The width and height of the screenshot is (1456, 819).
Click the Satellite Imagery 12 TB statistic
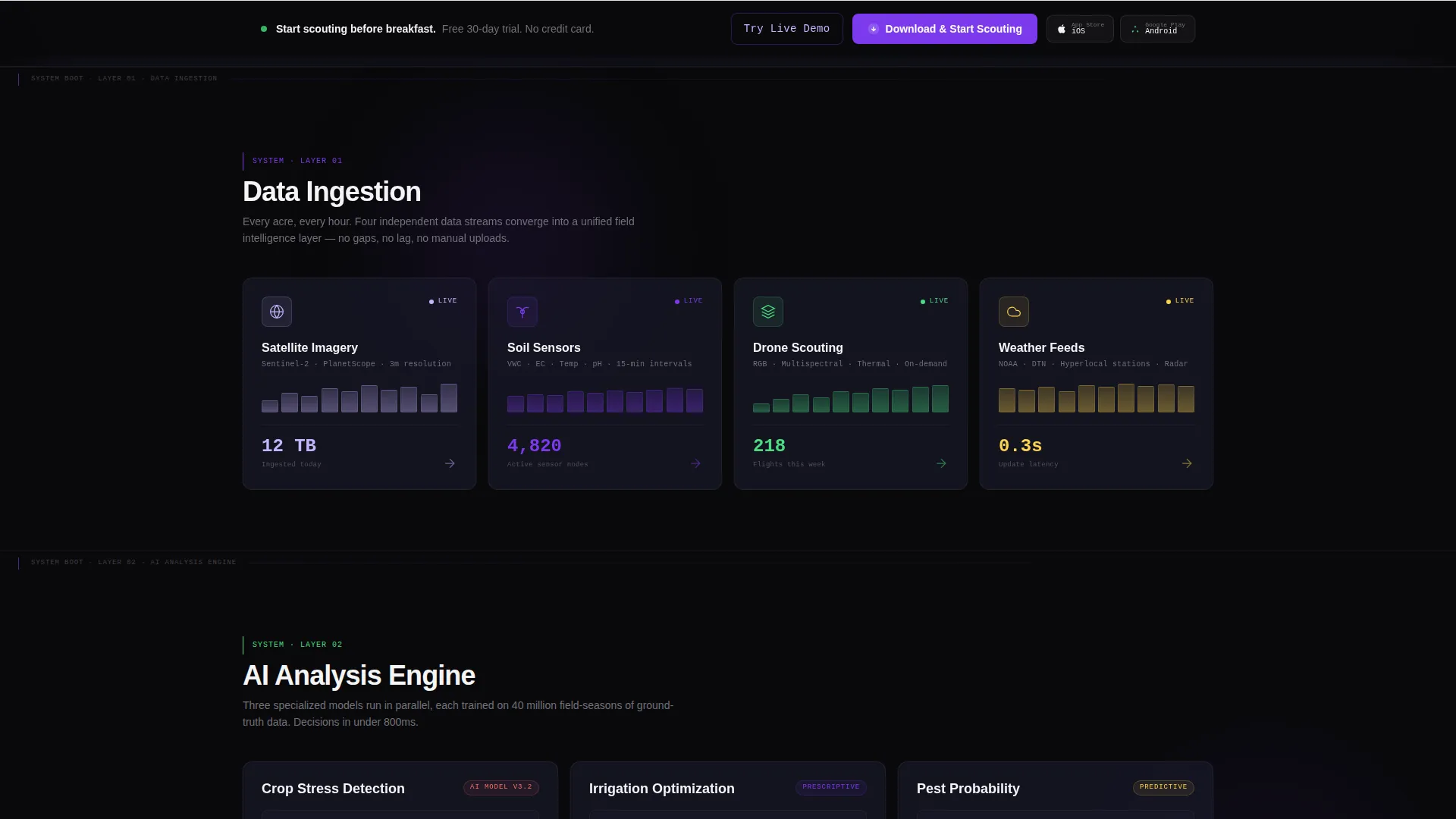click(x=289, y=446)
